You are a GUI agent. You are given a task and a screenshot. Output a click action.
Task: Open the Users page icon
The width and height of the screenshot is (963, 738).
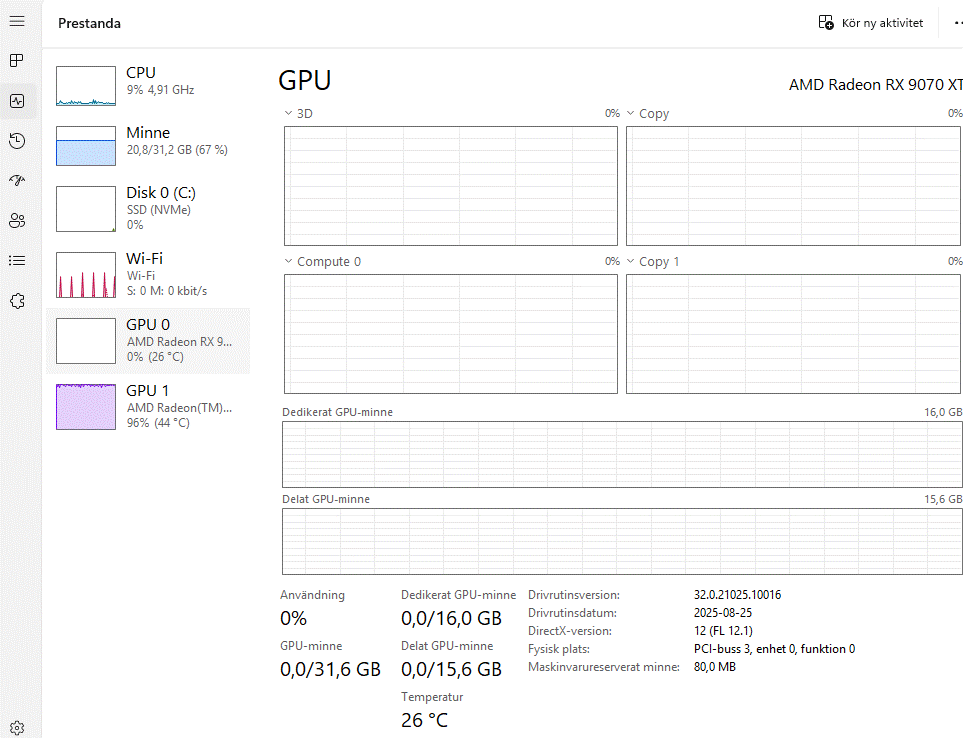[17, 221]
